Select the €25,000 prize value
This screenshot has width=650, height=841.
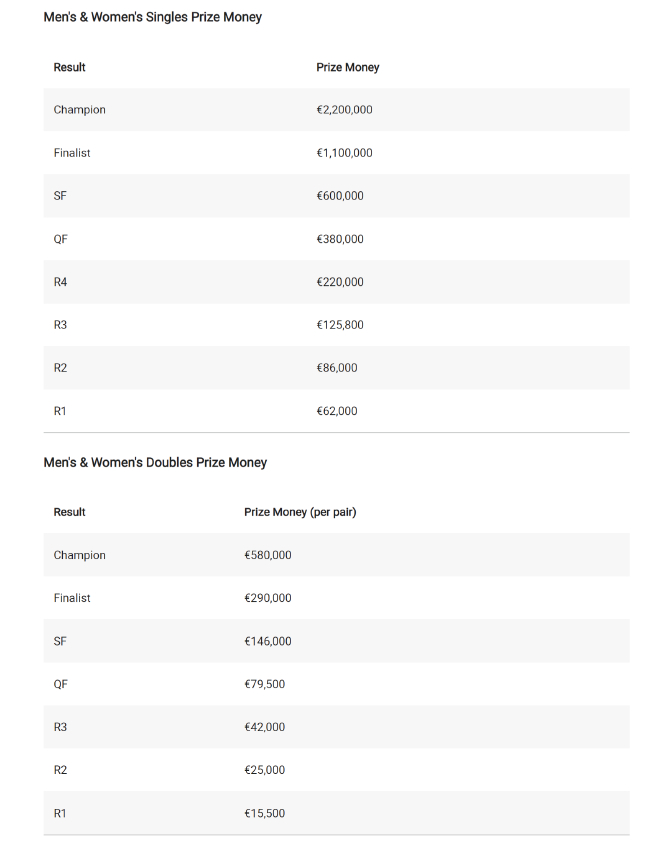(x=265, y=770)
